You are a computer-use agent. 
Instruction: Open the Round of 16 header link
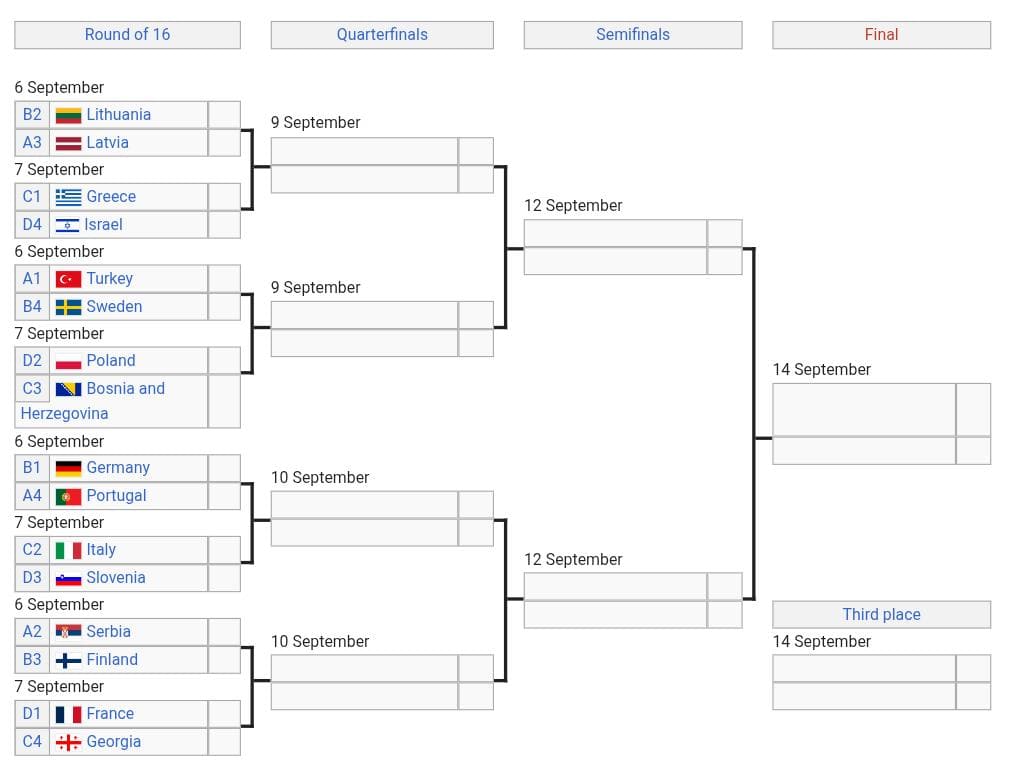127,34
